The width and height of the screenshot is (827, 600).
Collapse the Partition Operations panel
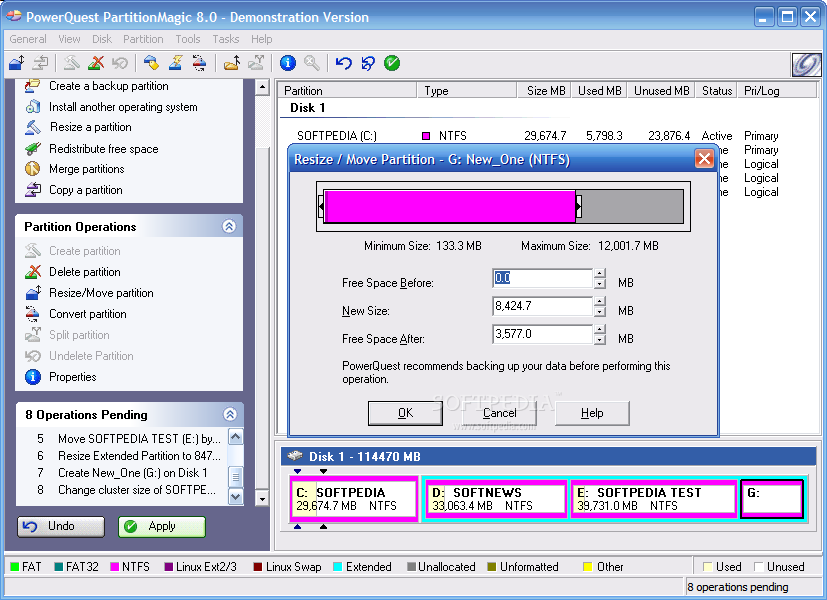(x=229, y=227)
